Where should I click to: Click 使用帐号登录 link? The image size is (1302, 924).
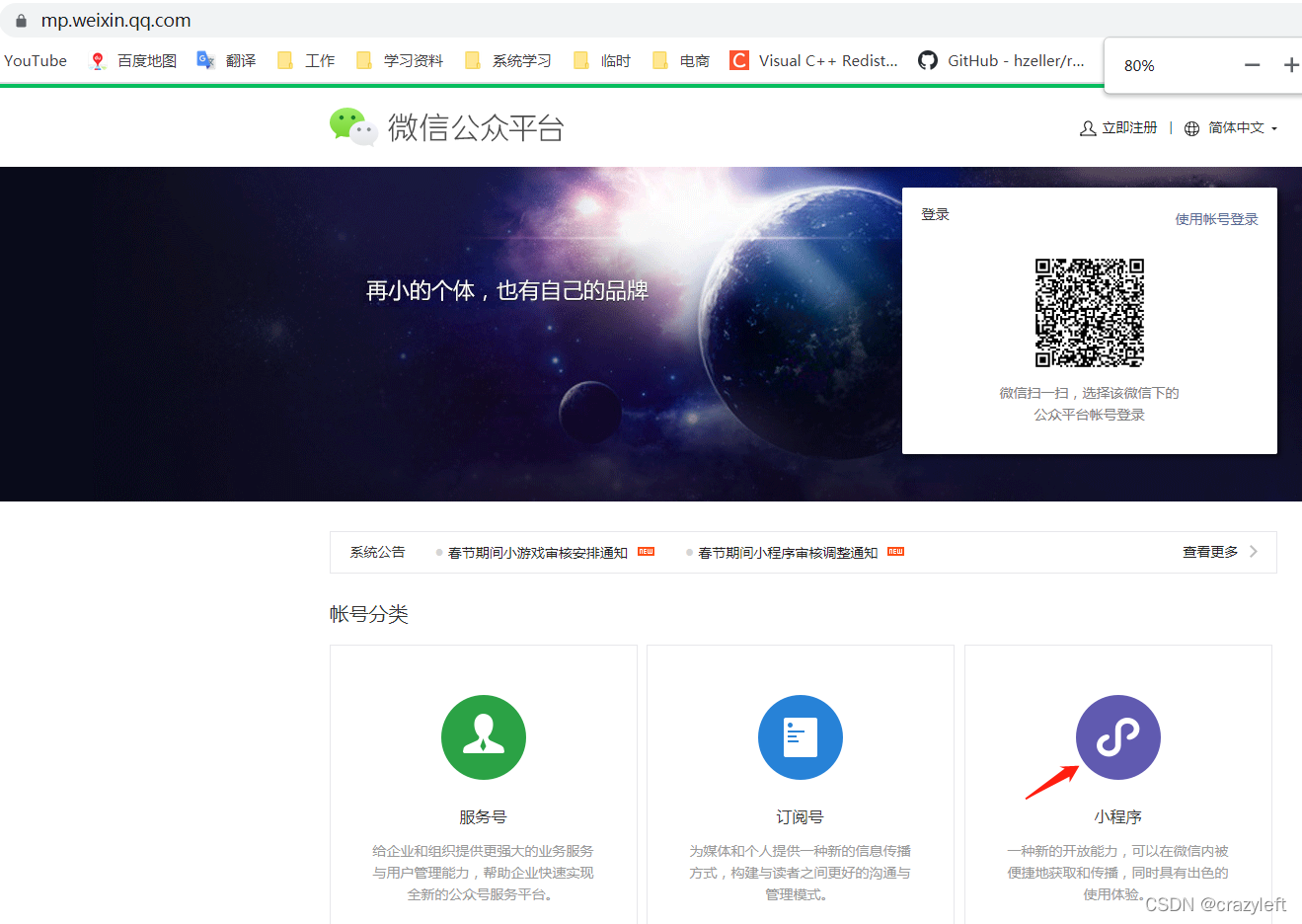[x=1216, y=219]
